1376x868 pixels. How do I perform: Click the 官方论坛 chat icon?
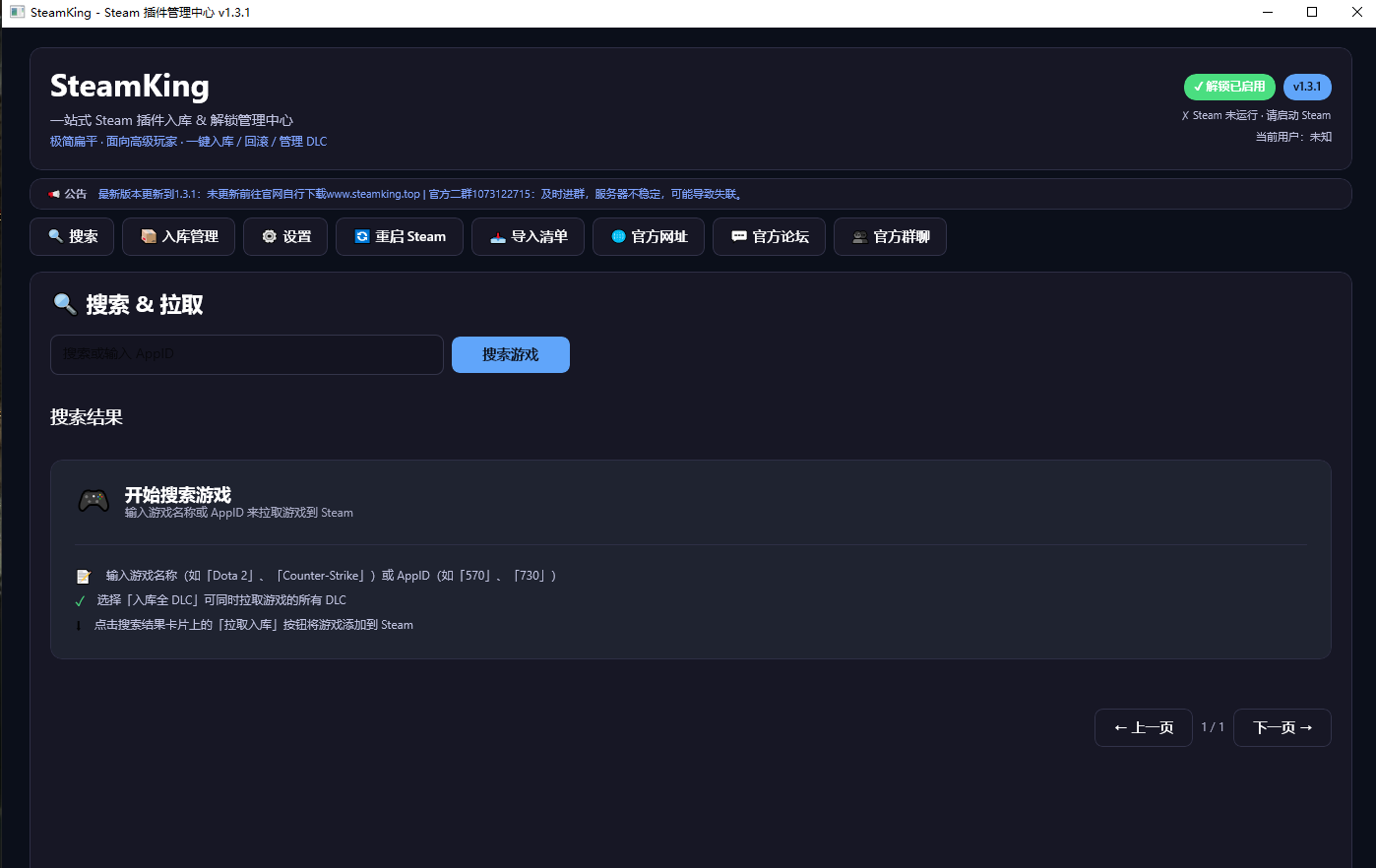coord(739,236)
